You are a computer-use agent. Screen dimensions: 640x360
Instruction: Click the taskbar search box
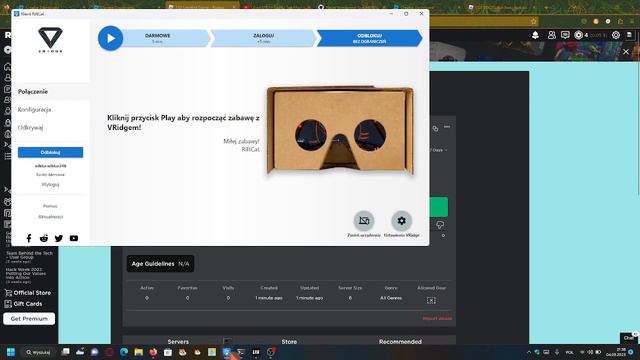(38, 352)
